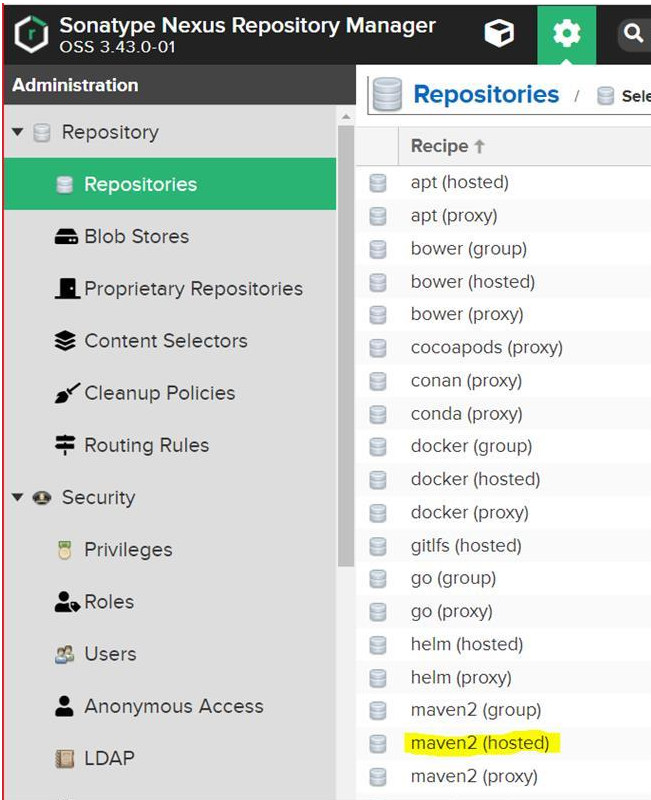Open Proprietary Repositories
This screenshot has width=651, height=800.
tap(193, 288)
